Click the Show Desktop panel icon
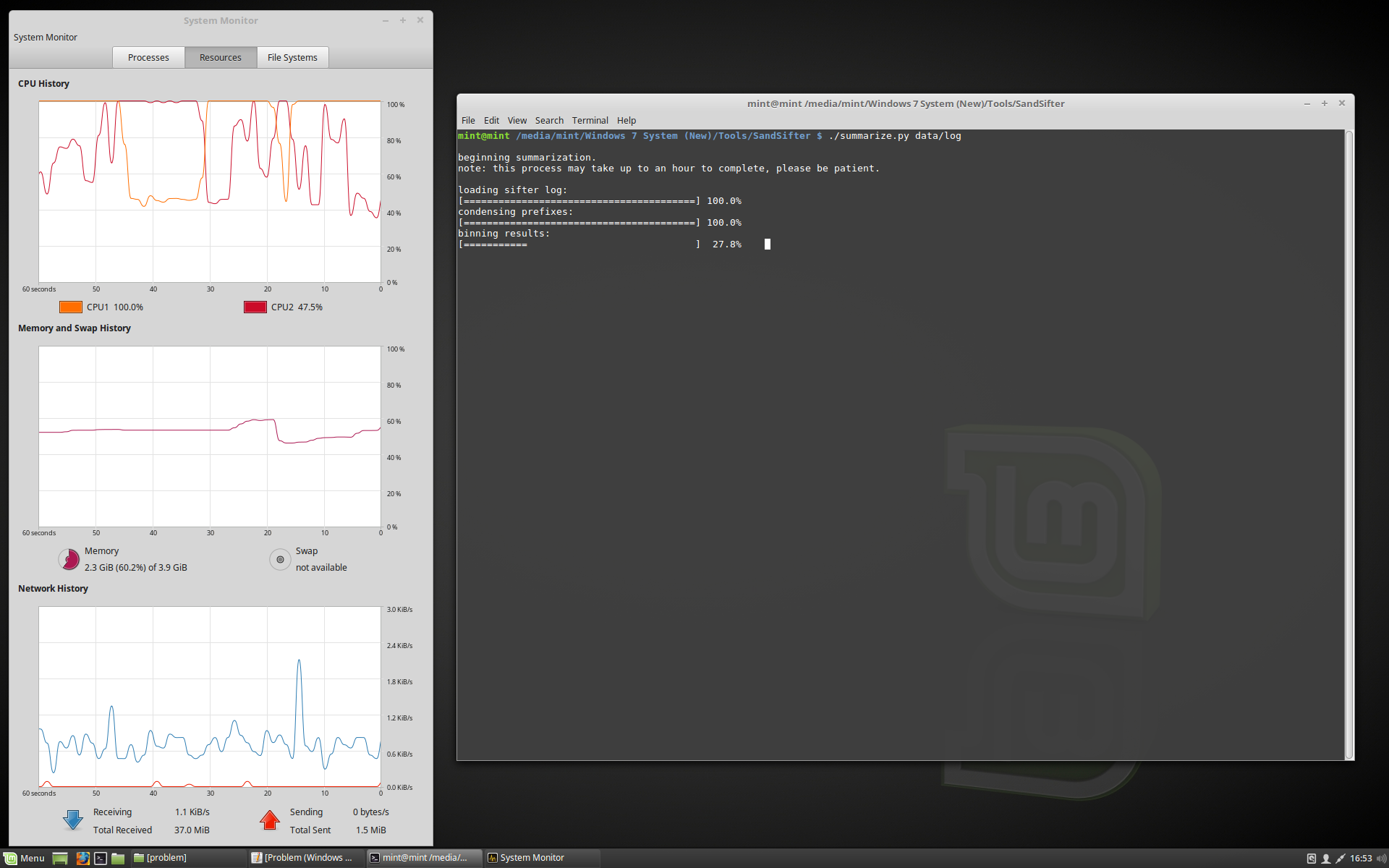Image resolution: width=1389 pixels, height=868 pixels. (60, 858)
